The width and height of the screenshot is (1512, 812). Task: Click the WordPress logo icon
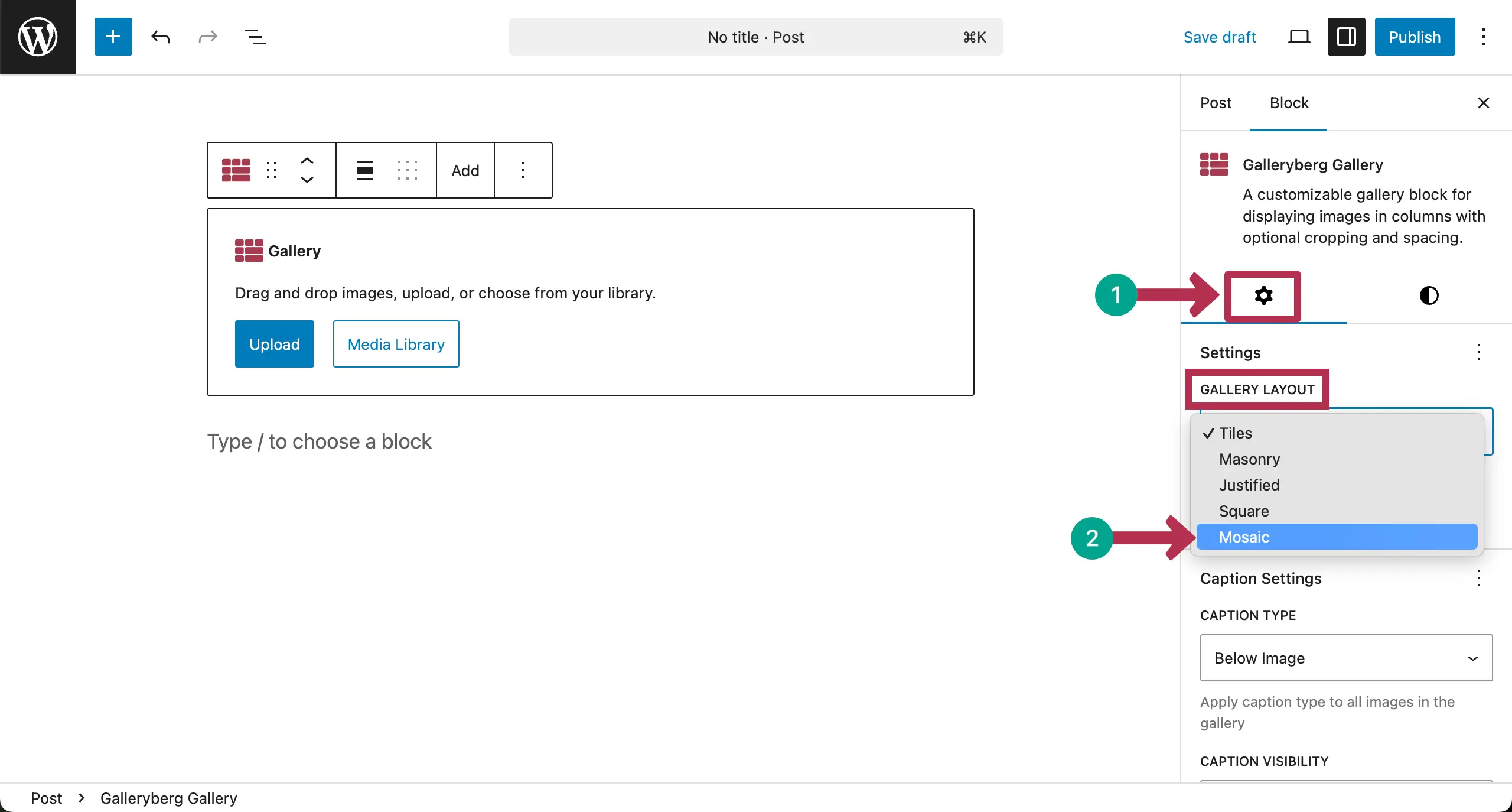tap(37, 37)
